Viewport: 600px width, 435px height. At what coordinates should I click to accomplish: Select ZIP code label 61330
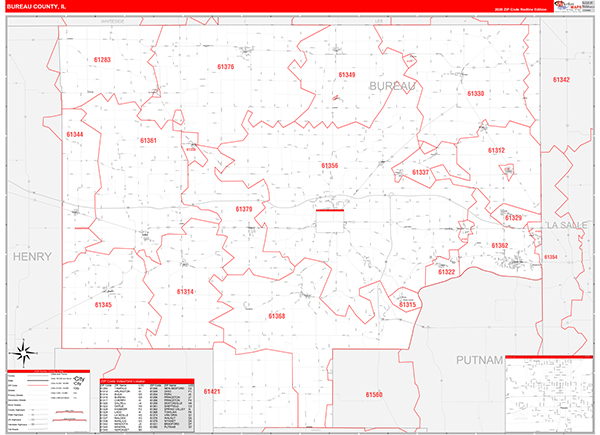click(x=476, y=94)
